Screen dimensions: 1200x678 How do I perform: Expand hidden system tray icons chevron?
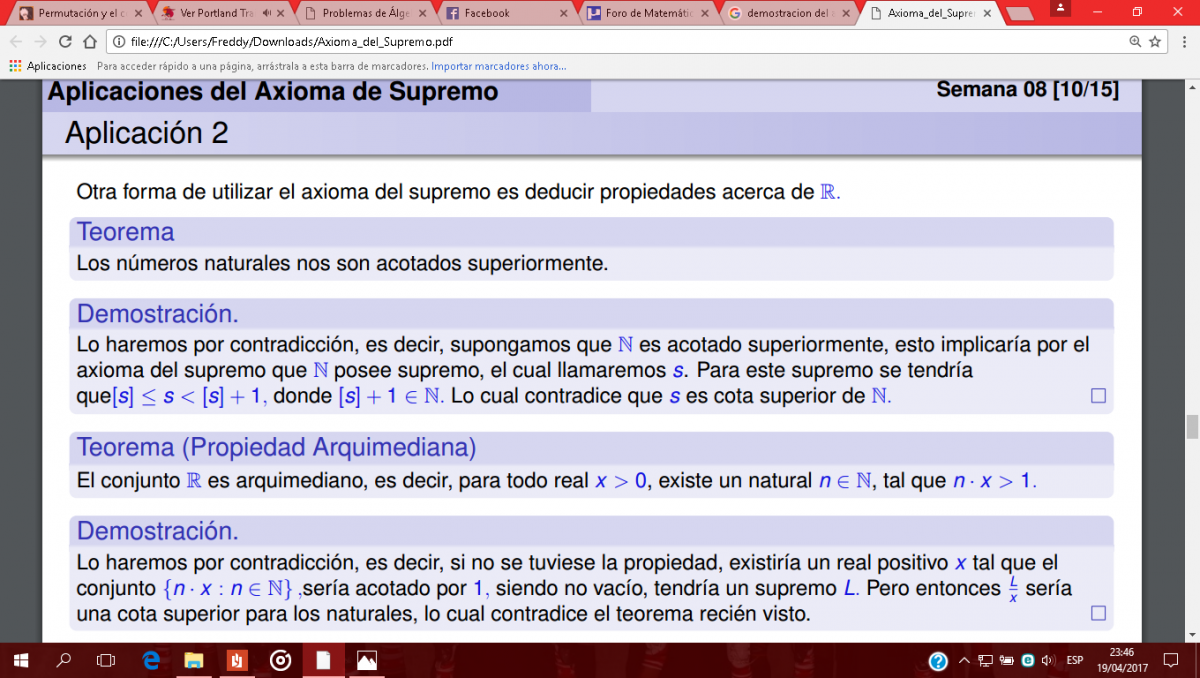[964, 660]
